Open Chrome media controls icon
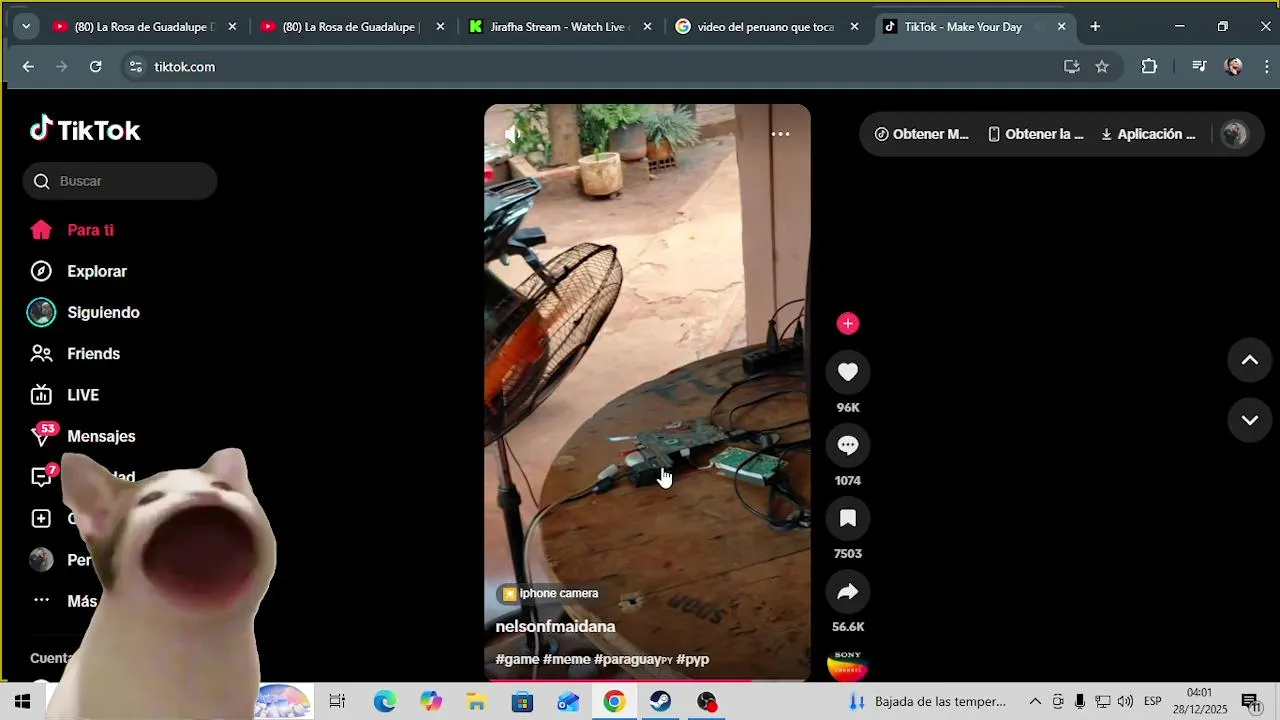The image size is (1280, 720). (1199, 67)
